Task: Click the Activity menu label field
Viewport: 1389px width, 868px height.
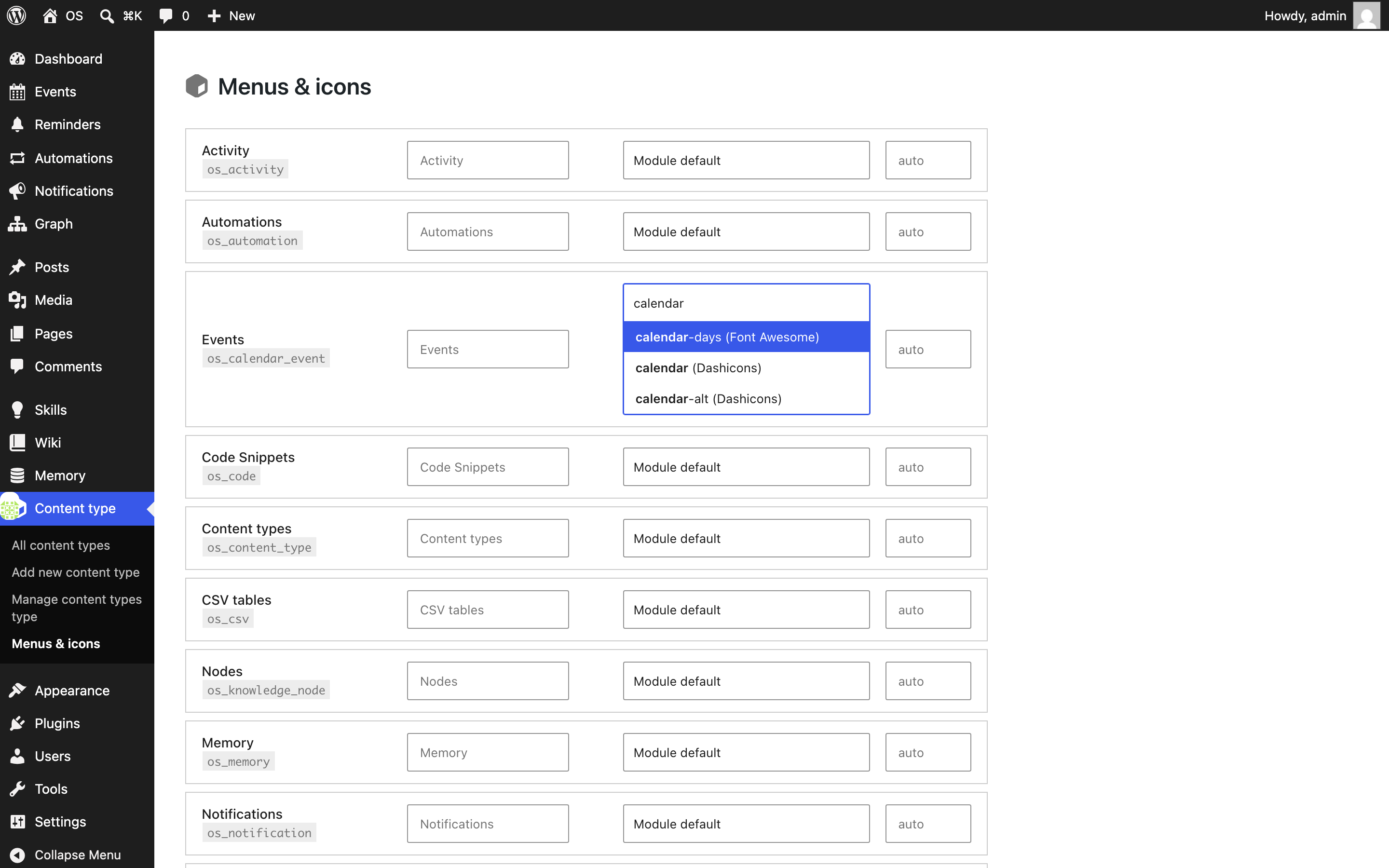Action: pyautogui.click(x=488, y=160)
